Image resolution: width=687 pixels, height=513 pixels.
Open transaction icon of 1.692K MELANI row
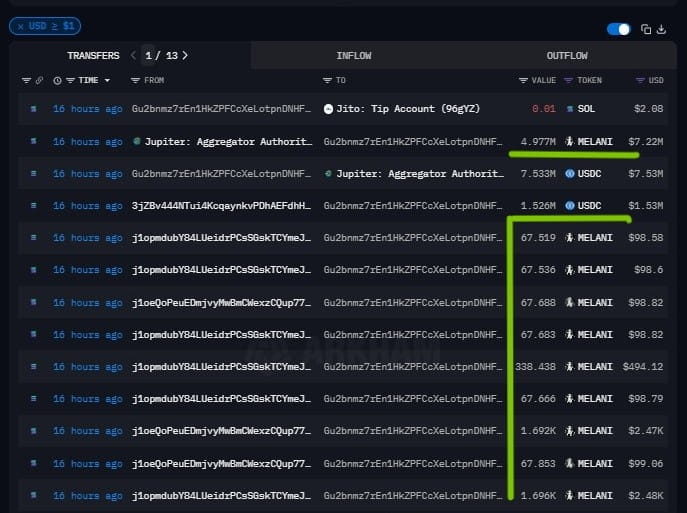[33, 431]
